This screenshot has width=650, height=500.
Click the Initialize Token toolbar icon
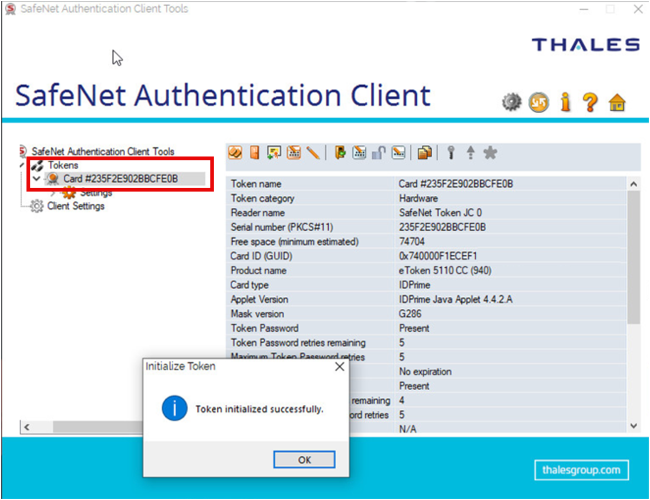(235, 153)
